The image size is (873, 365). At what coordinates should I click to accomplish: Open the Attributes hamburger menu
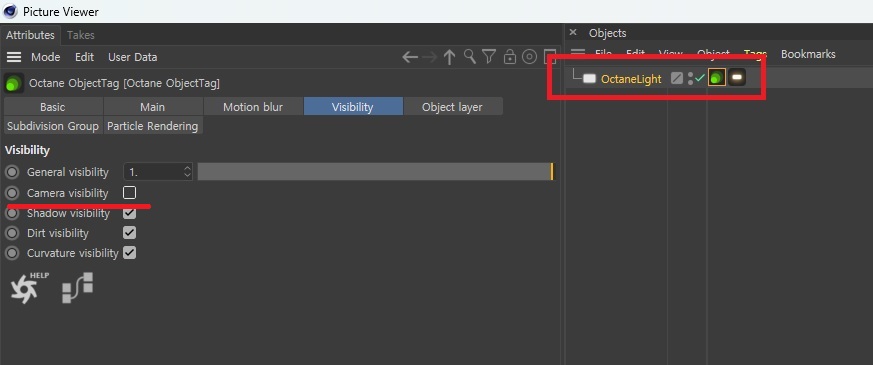(x=14, y=57)
